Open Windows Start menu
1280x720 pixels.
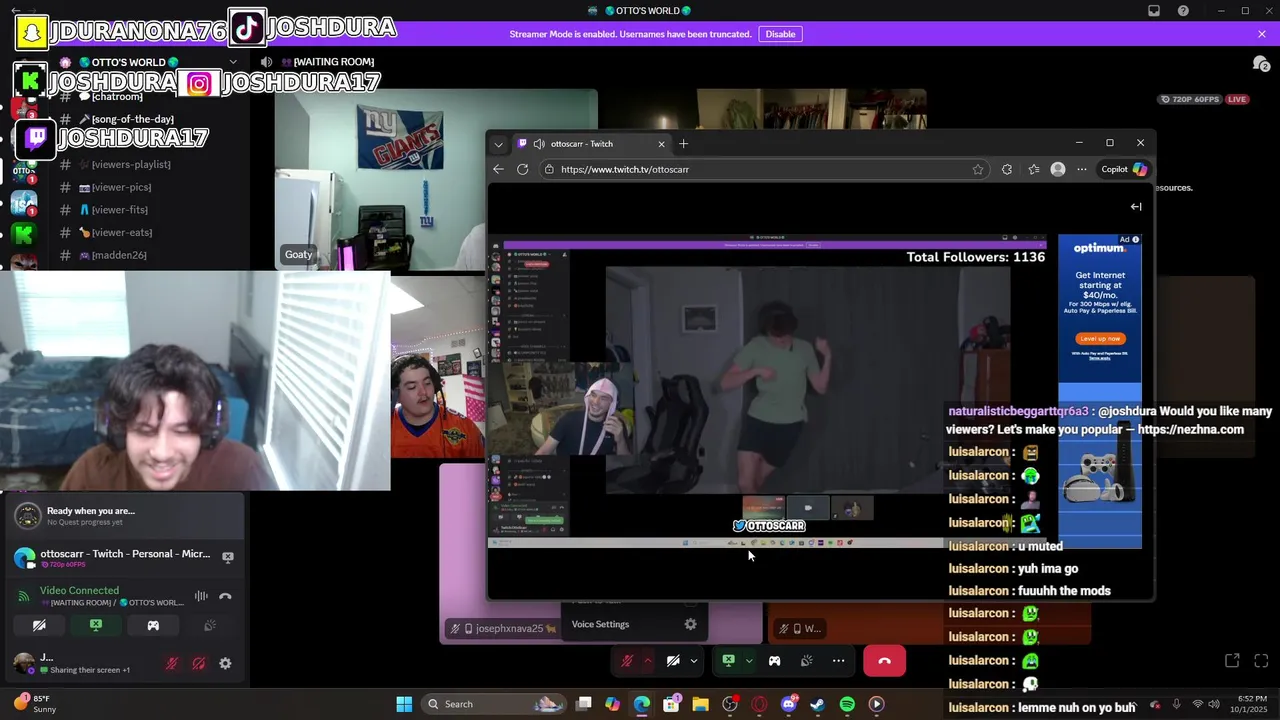404,704
